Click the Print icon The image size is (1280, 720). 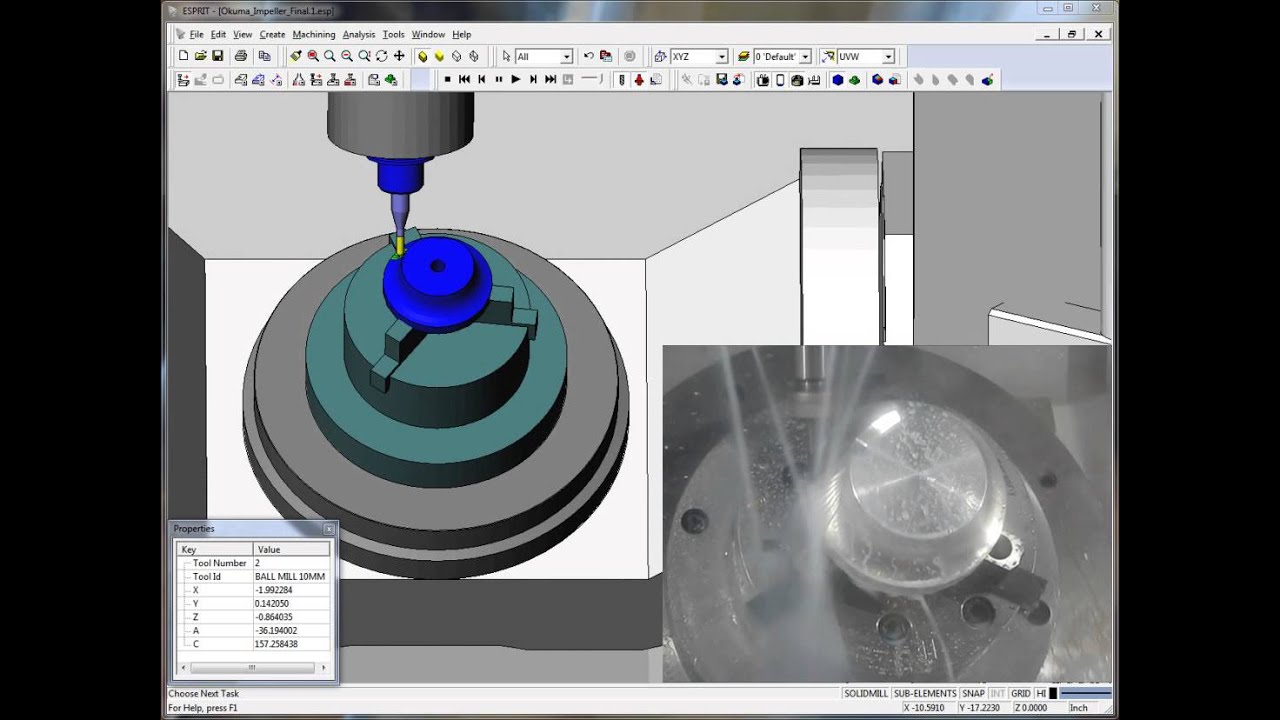click(x=241, y=56)
